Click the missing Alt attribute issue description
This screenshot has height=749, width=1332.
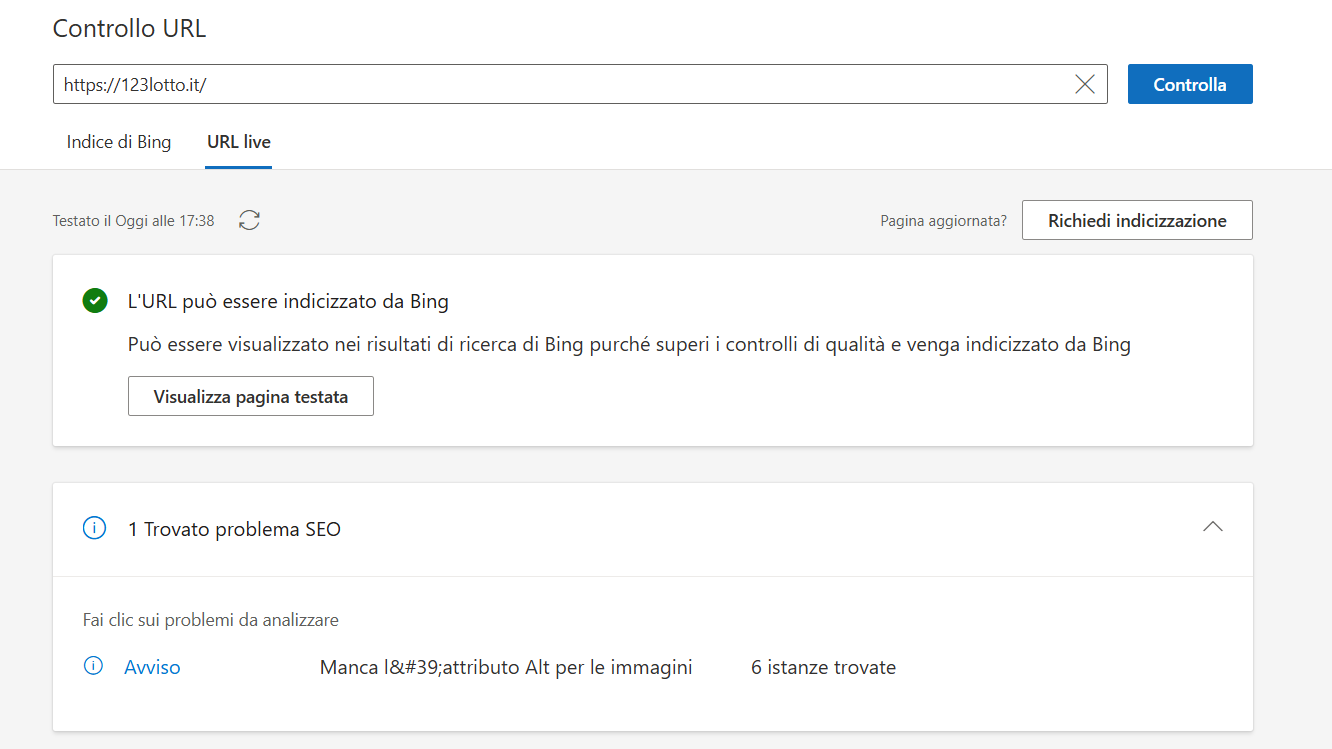tap(506, 667)
